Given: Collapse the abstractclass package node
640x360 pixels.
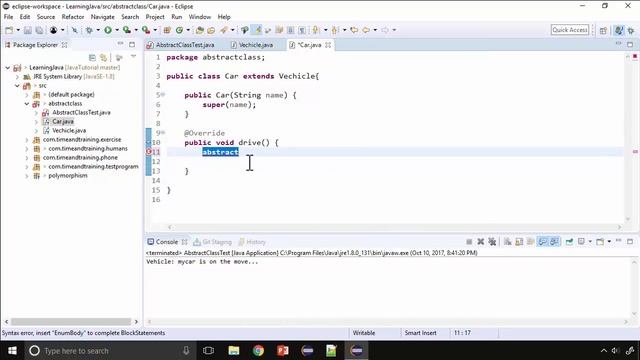Looking at the screenshot, I should point(27,104).
